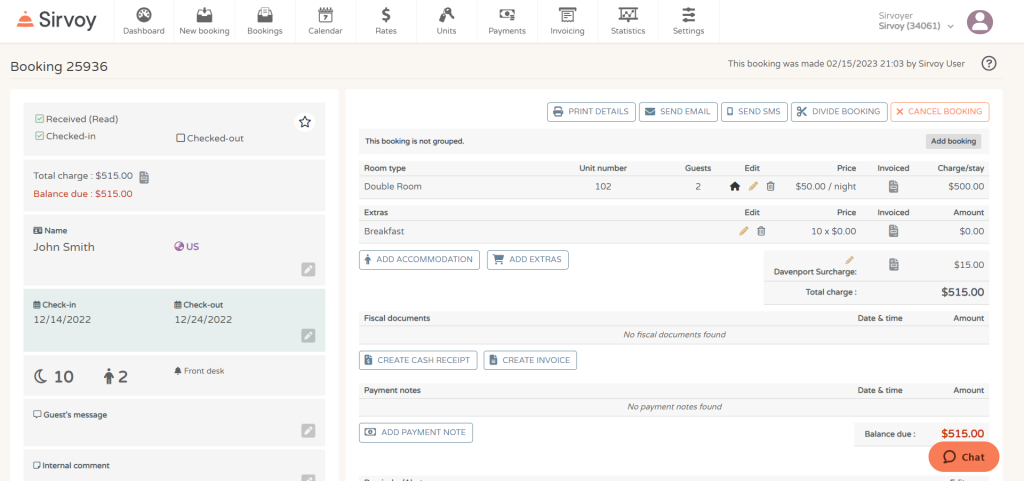Click the house icon for unit 102

[x=735, y=187]
